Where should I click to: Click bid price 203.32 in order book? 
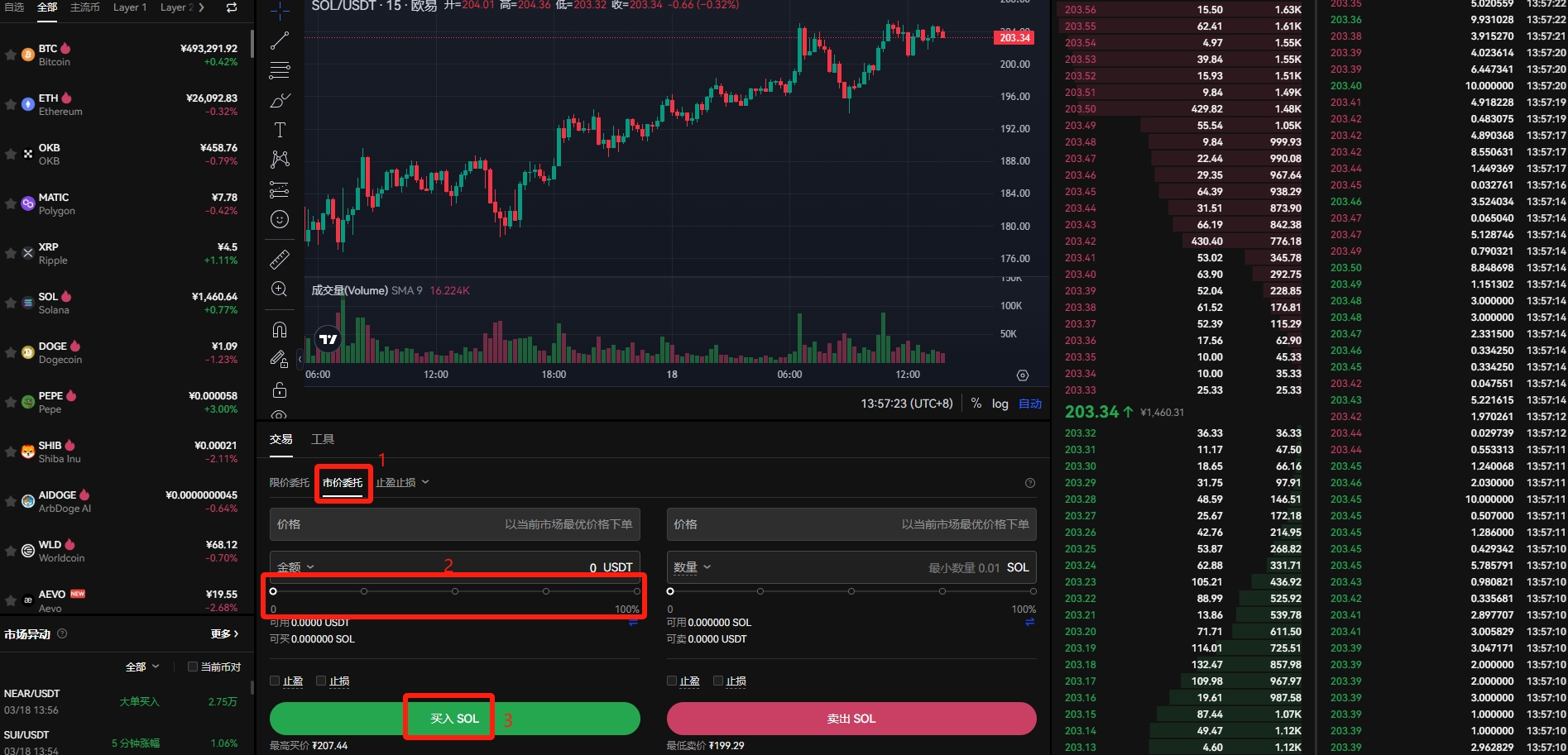[x=1081, y=433]
